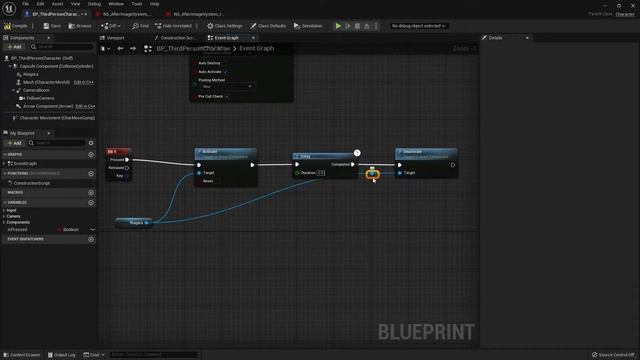Open Class Defaults
This screenshot has width=640, height=360.
268,26
